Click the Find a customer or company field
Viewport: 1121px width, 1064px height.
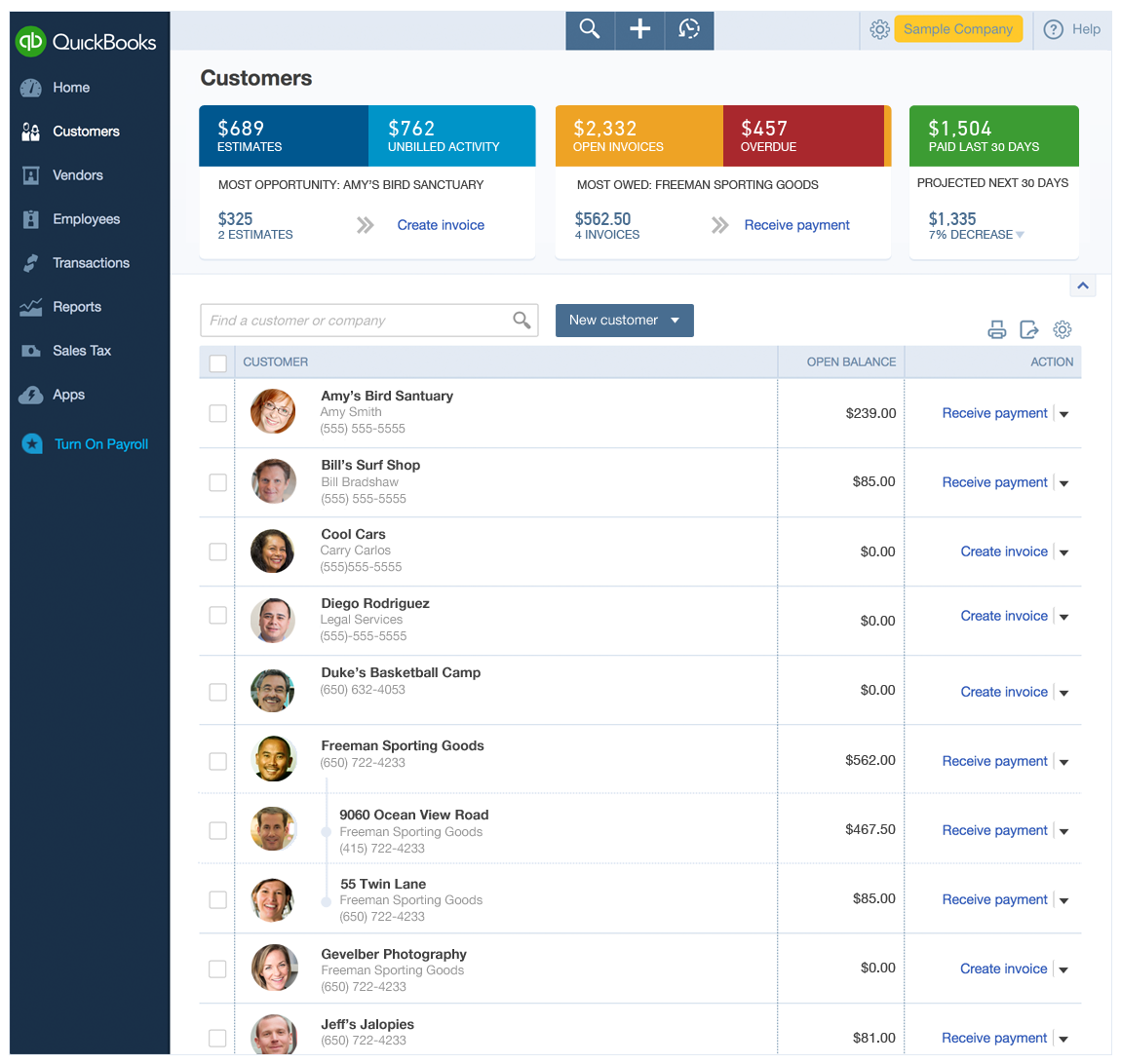coord(368,321)
